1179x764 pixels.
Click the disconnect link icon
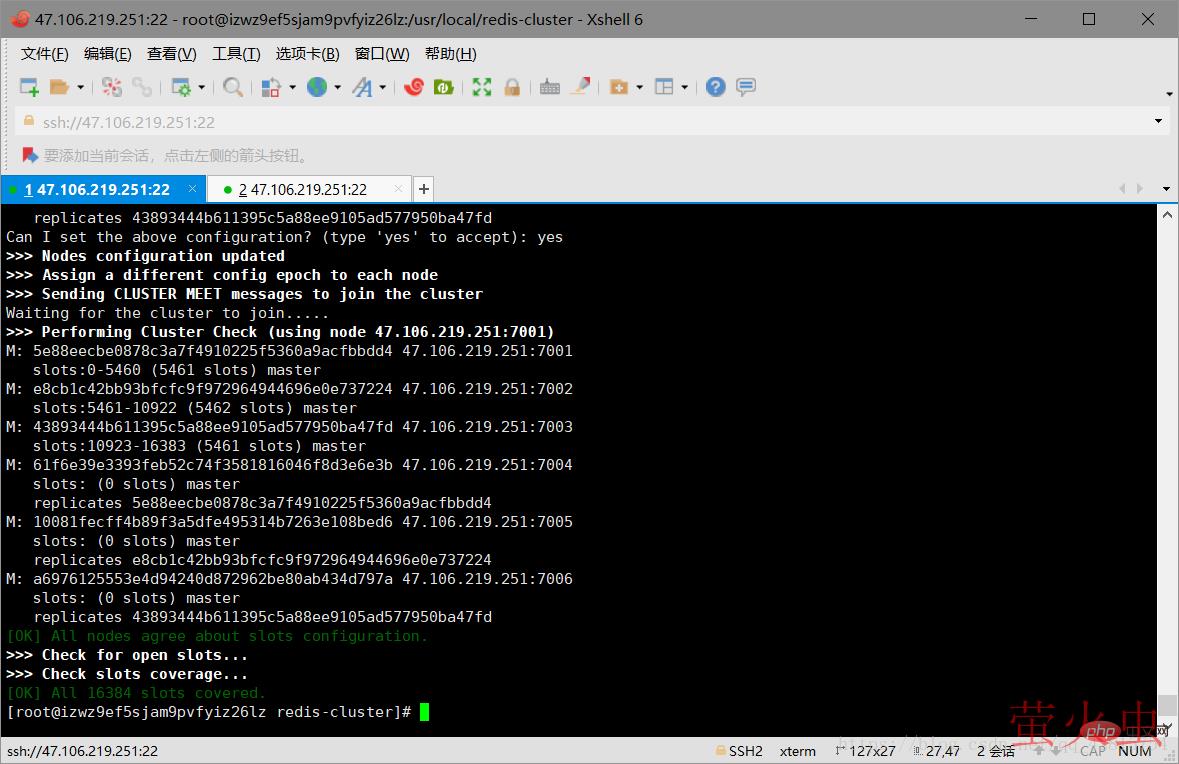(142, 88)
